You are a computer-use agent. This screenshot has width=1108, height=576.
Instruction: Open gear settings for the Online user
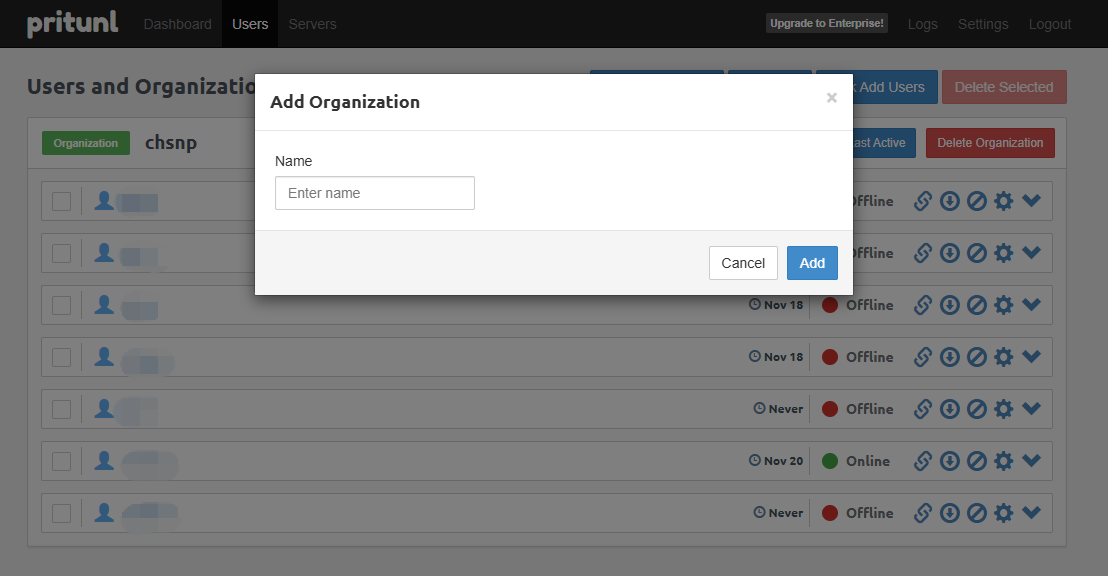pos(1004,461)
